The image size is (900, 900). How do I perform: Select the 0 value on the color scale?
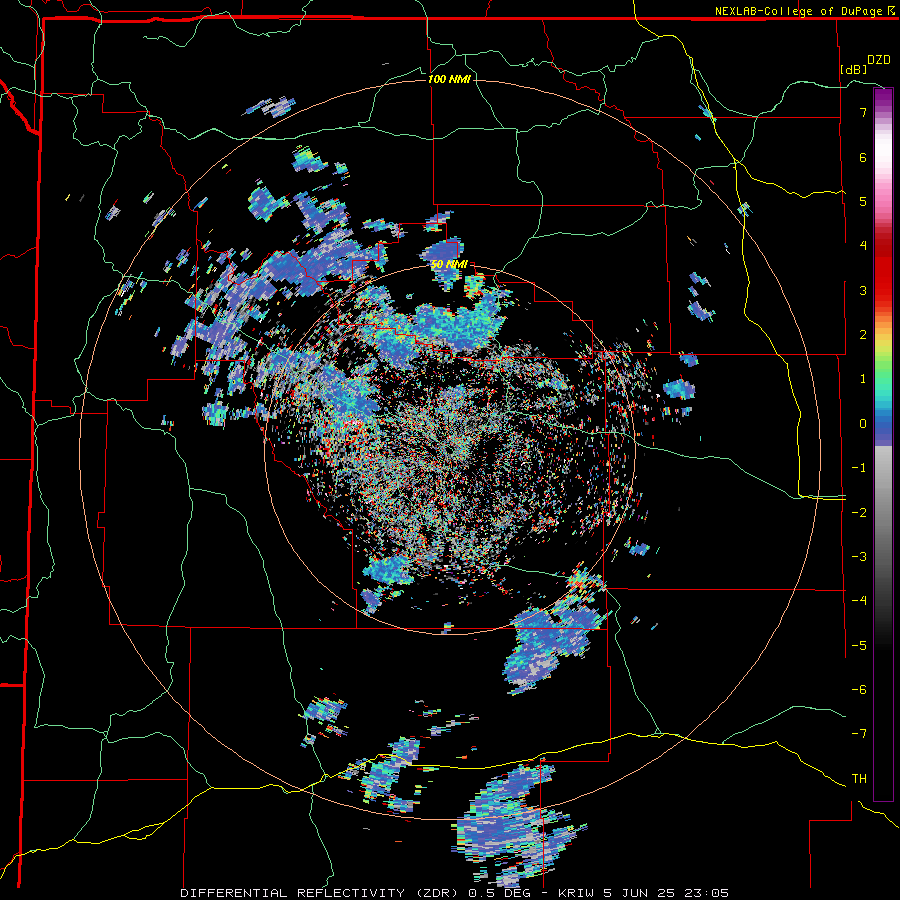click(x=863, y=424)
